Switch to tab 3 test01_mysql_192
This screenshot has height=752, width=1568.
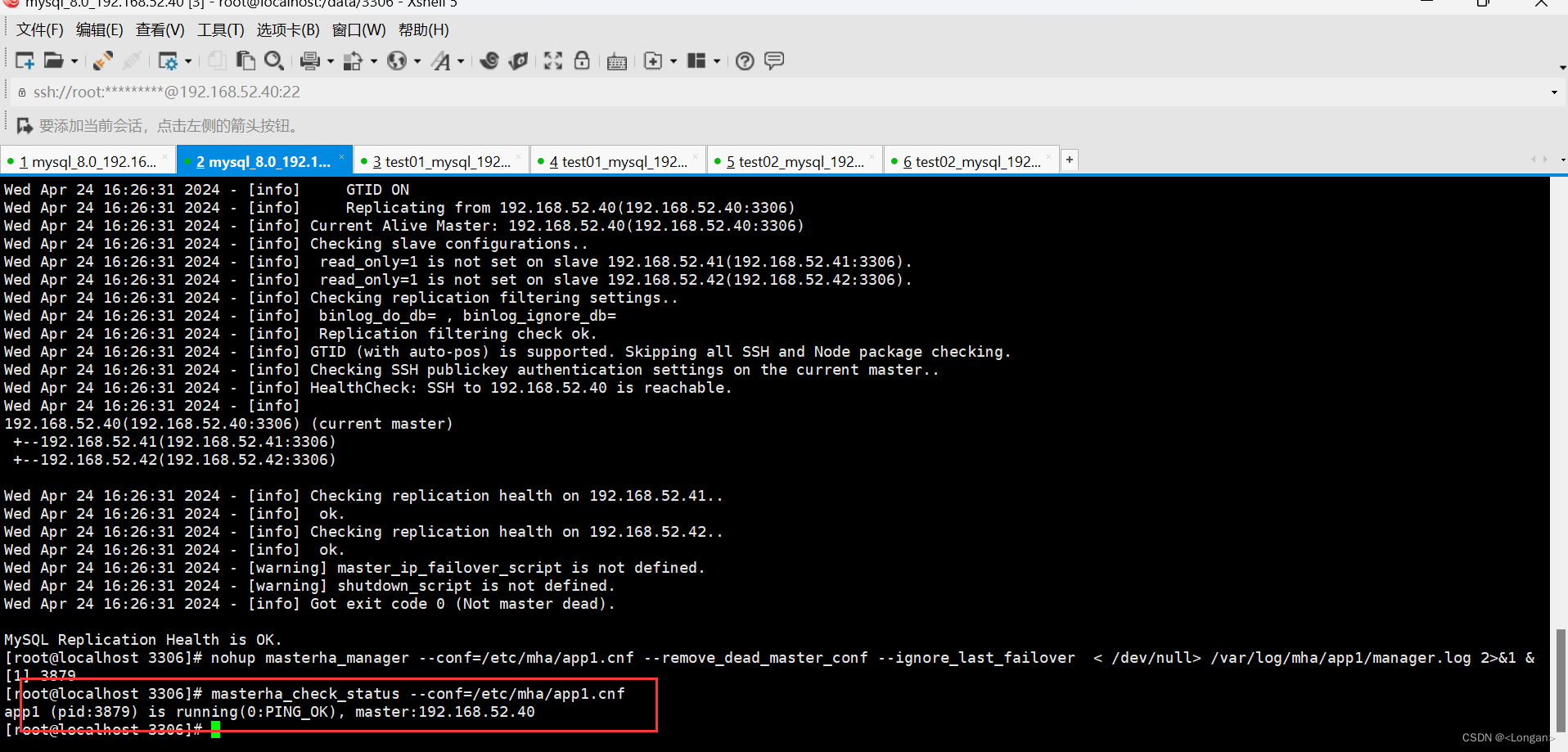tap(442, 161)
